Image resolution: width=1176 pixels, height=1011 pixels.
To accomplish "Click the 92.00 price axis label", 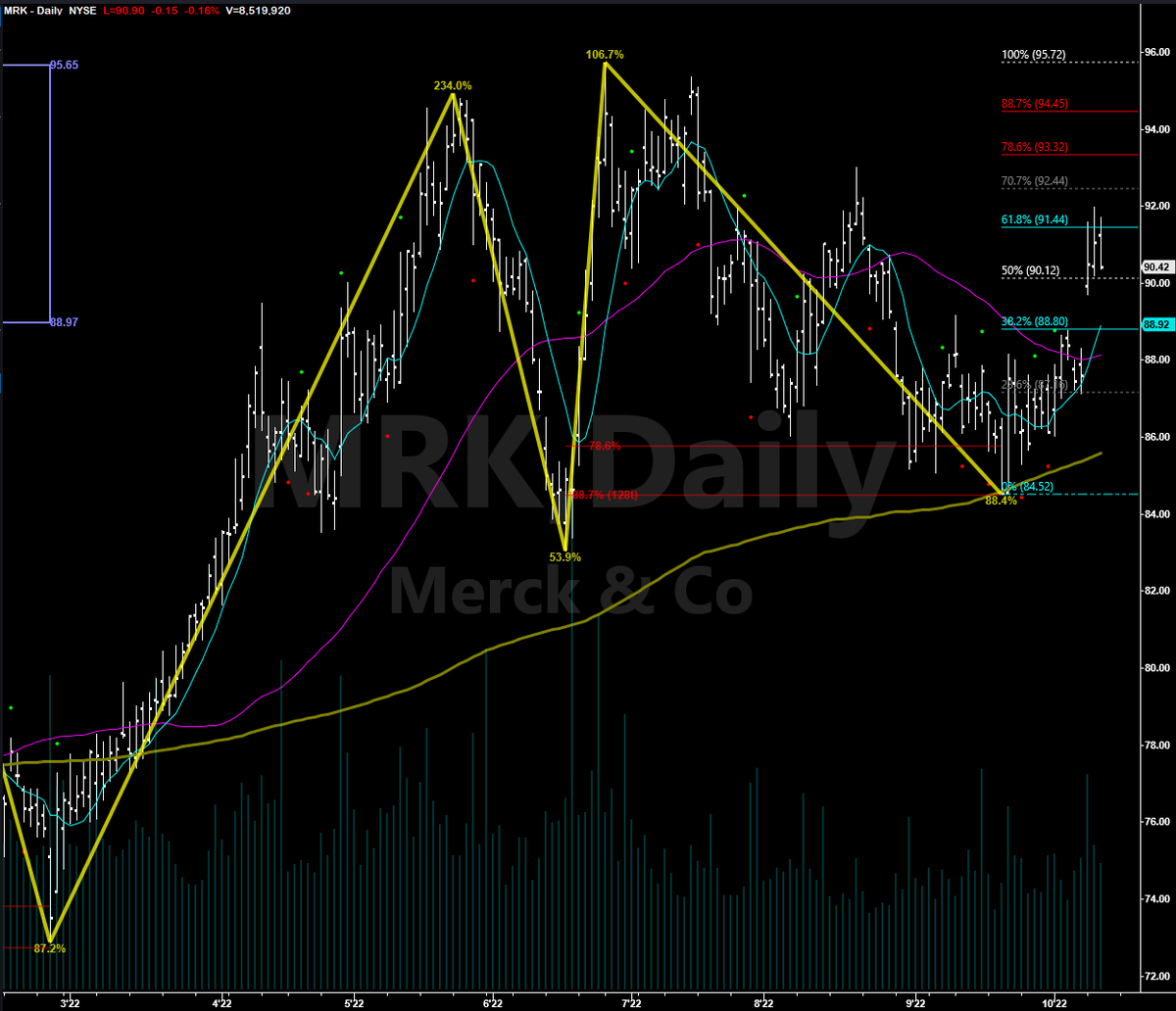I will point(1157,206).
